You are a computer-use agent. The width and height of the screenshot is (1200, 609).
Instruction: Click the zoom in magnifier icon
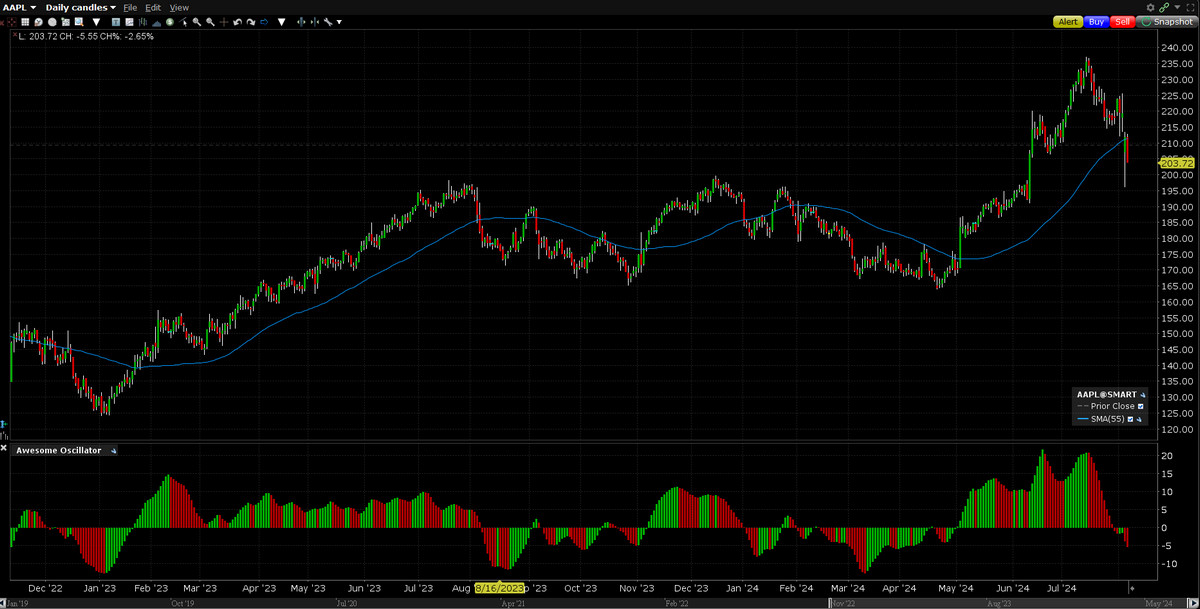point(198,21)
